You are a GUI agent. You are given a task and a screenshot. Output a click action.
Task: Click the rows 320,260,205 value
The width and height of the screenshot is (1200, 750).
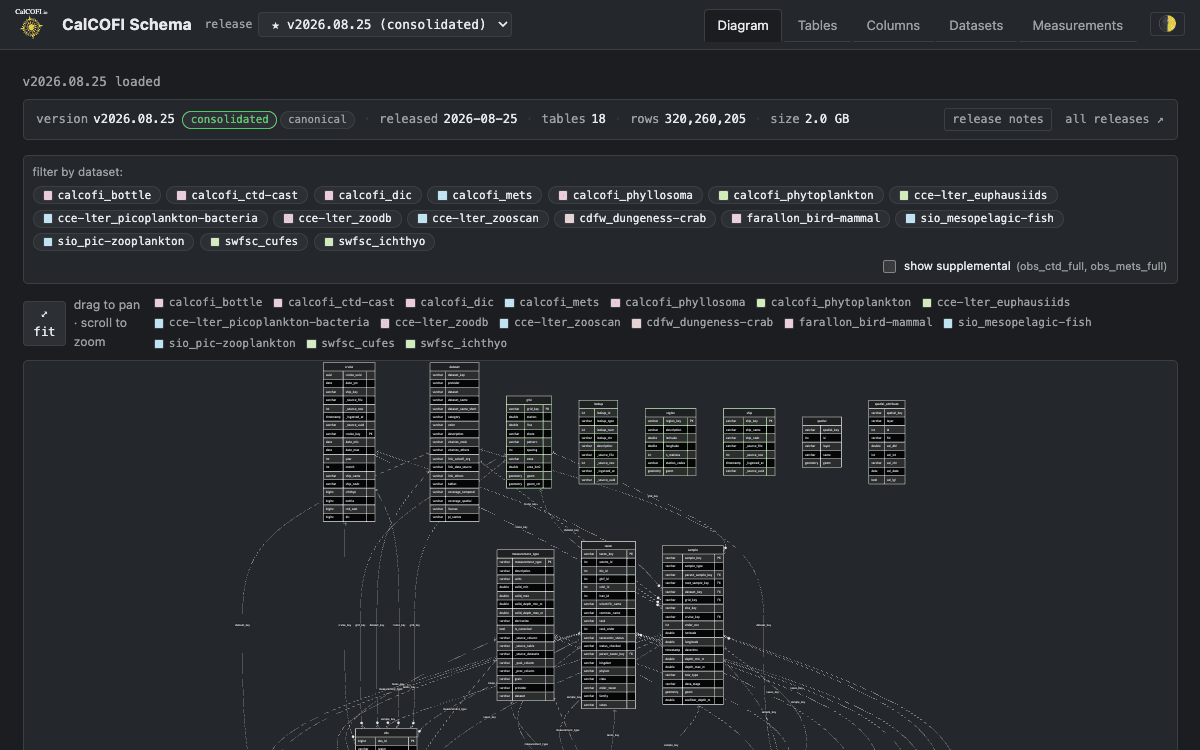pyautogui.click(x=705, y=119)
